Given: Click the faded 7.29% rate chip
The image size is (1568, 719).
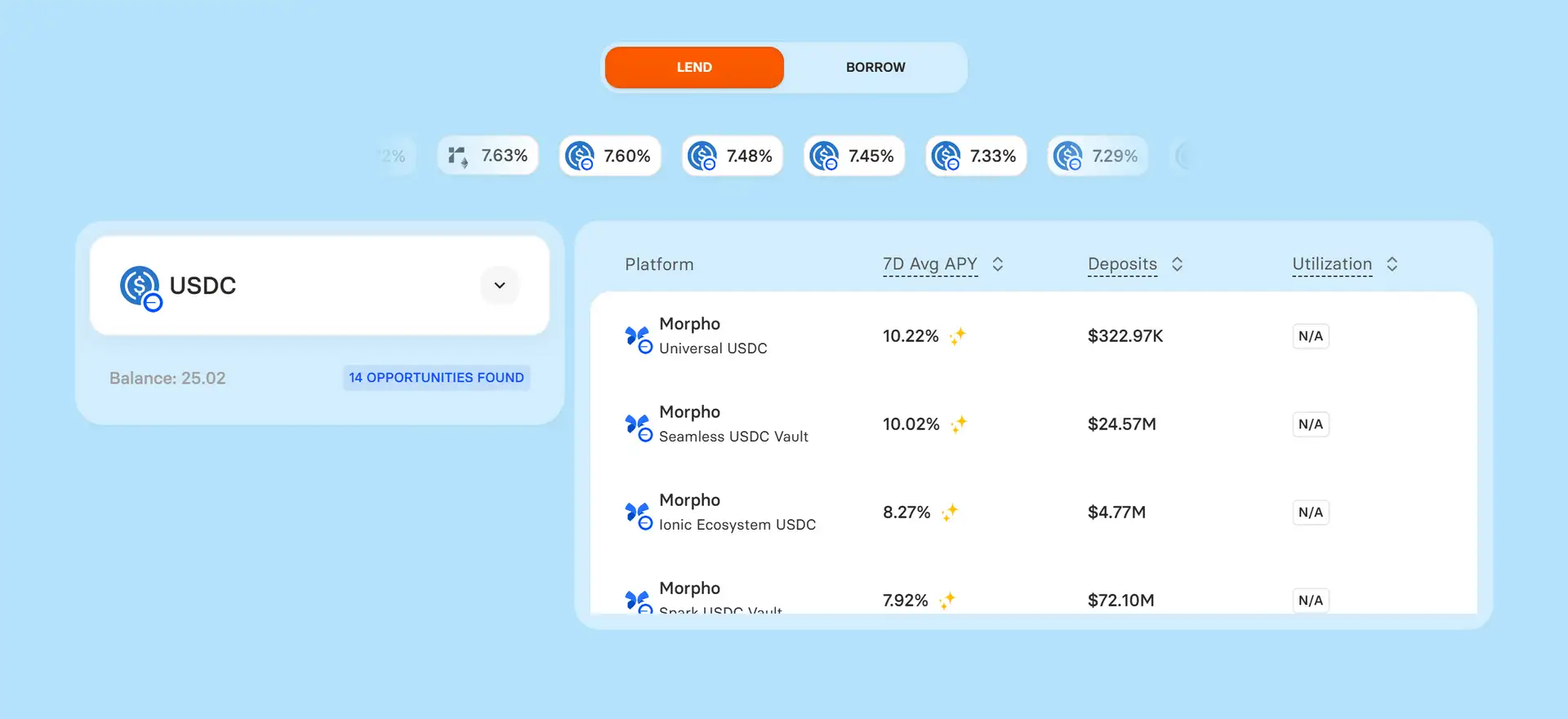Looking at the screenshot, I should pyautogui.click(x=1098, y=156).
